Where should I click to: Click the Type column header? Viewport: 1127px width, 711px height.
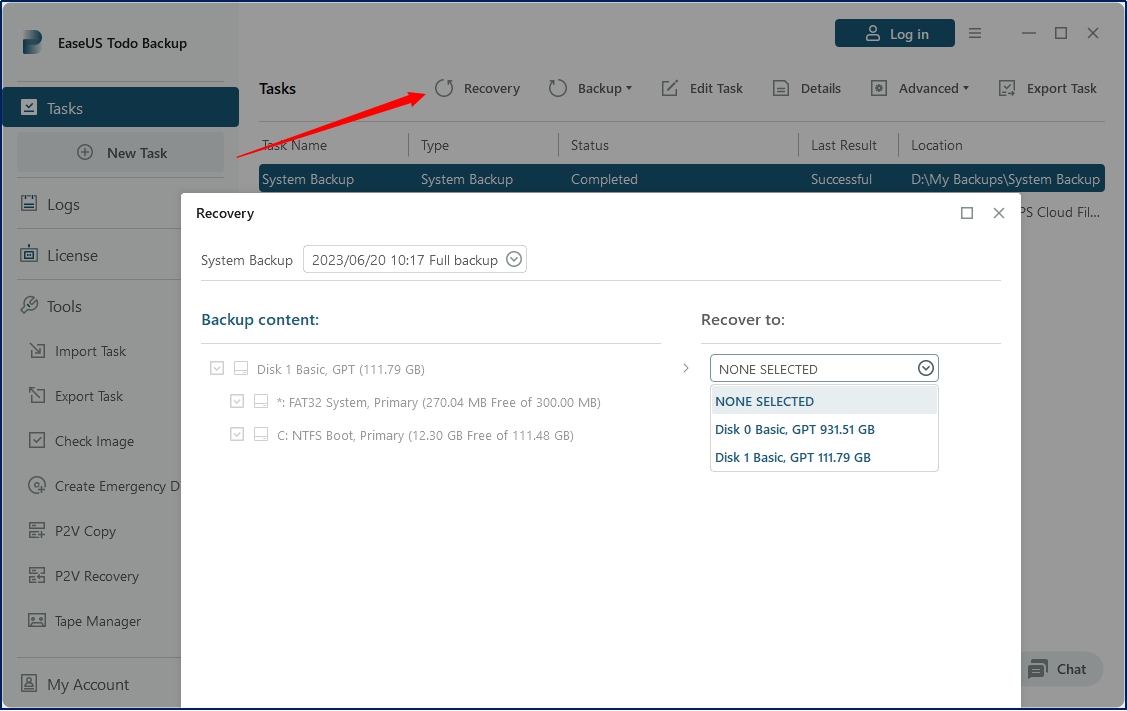click(x=435, y=145)
